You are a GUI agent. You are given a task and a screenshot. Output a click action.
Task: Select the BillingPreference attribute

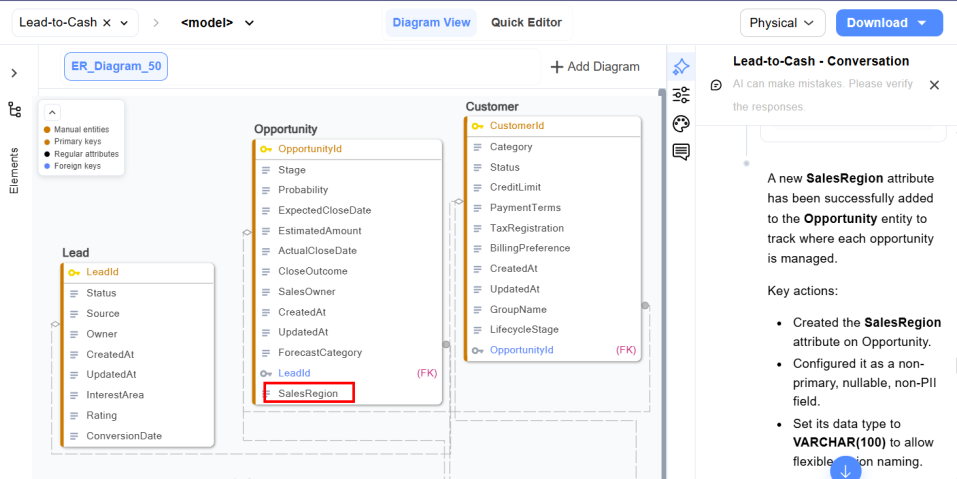pos(530,248)
